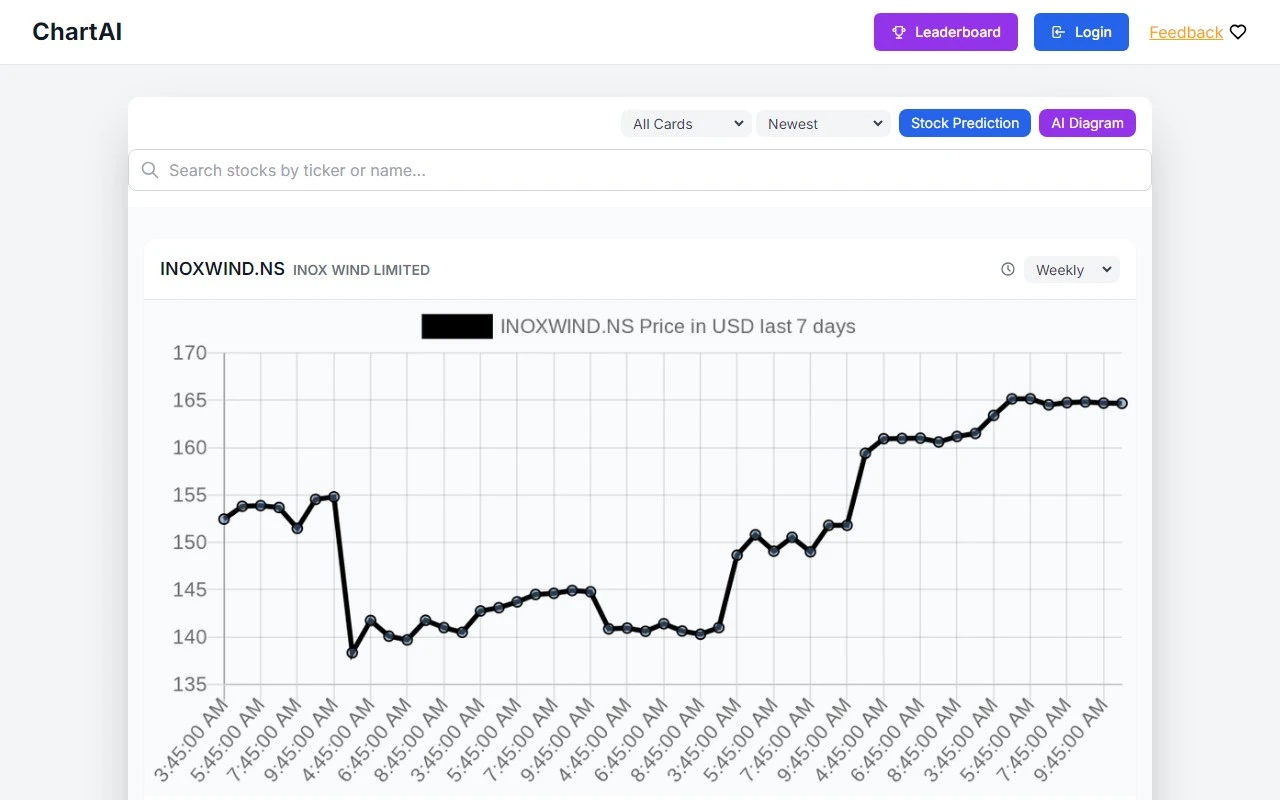The height and width of the screenshot is (800, 1280).
Task: Open the Newest sort dropdown
Action: coord(823,124)
